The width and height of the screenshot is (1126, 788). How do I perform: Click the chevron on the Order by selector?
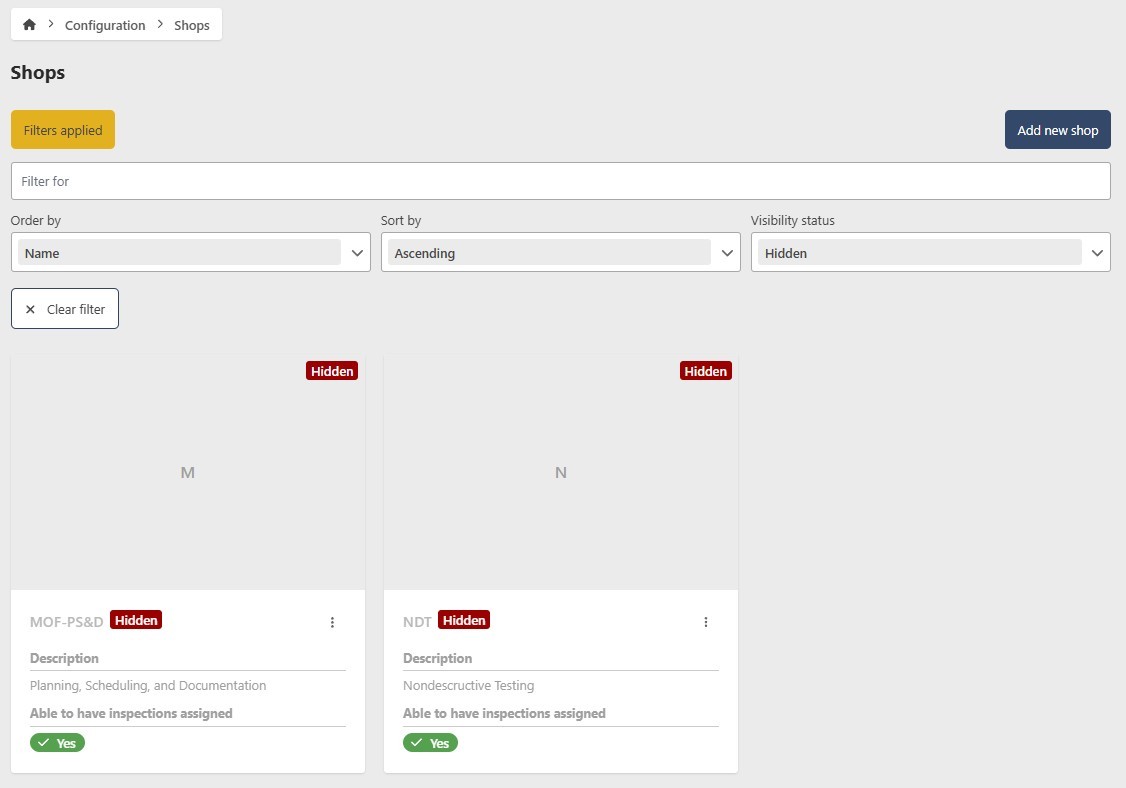click(357, 252)
